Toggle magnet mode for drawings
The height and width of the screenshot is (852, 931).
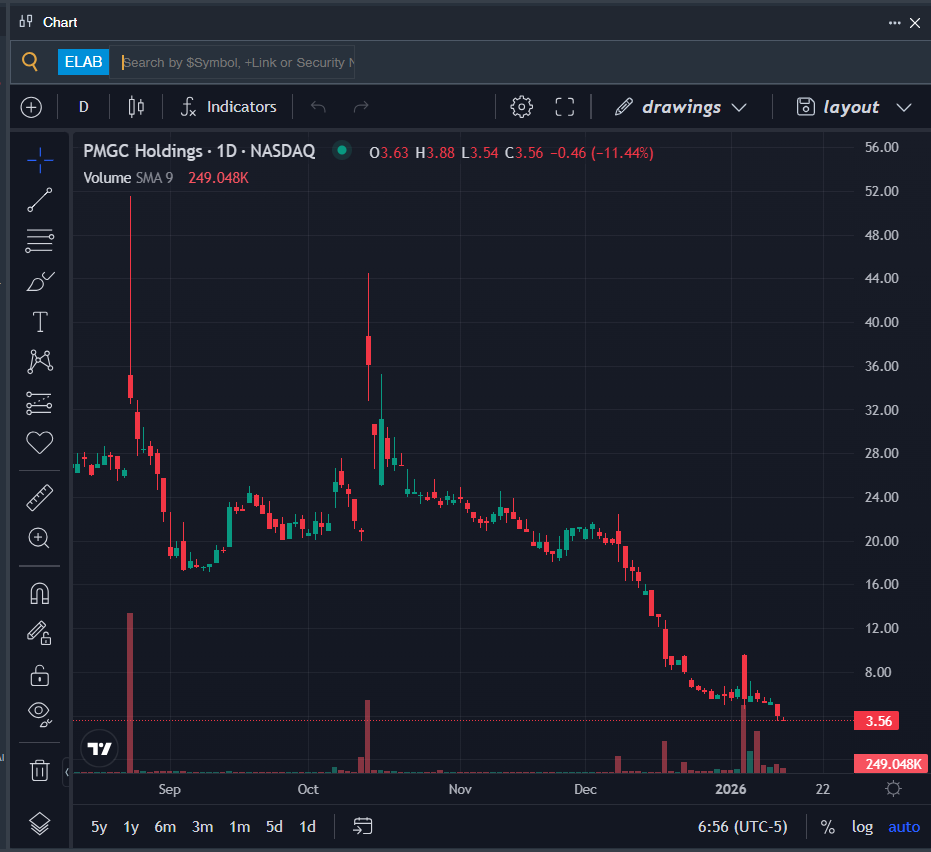click(40, 593)
